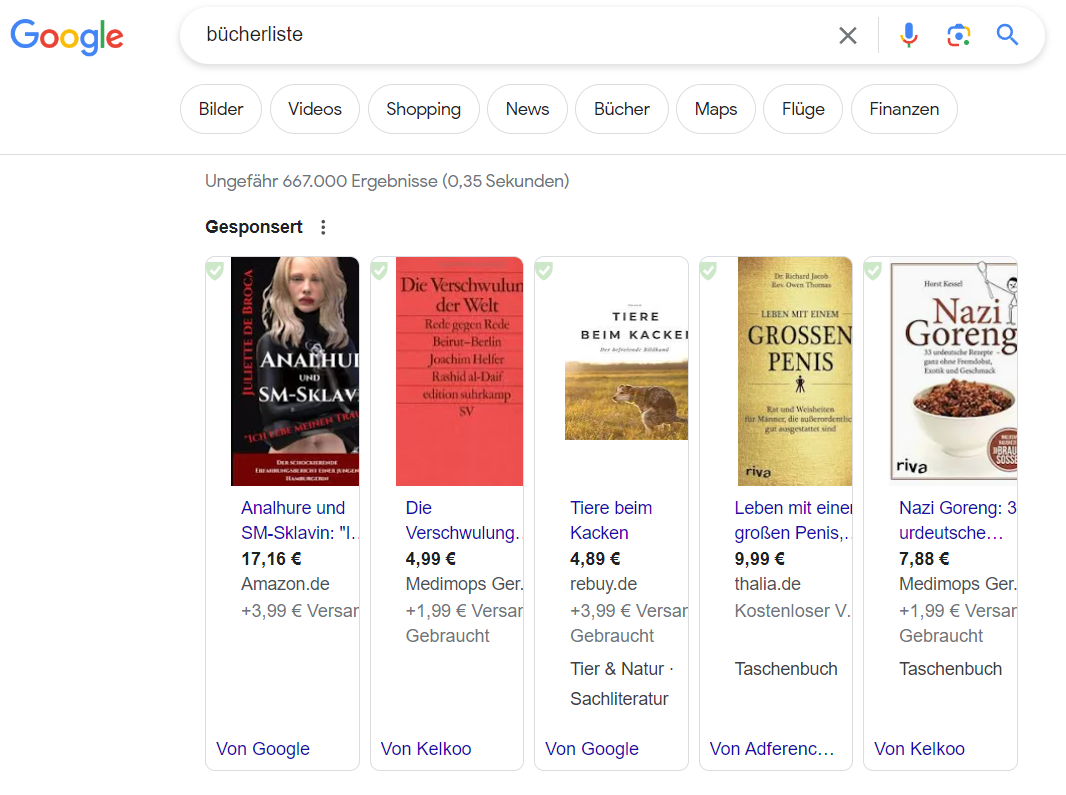This screenshot has width=1066, height=795.
Task: Clear the search box with the X icon
Action: pos(847,36)
